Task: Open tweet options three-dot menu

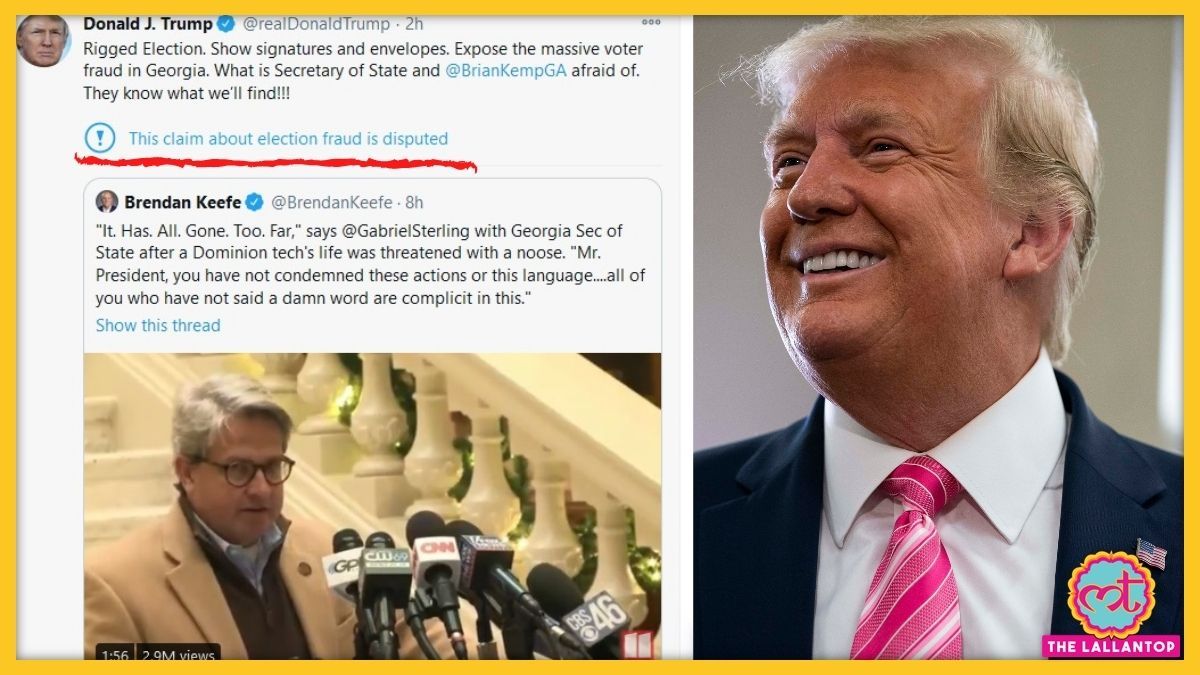Action: 650,22
